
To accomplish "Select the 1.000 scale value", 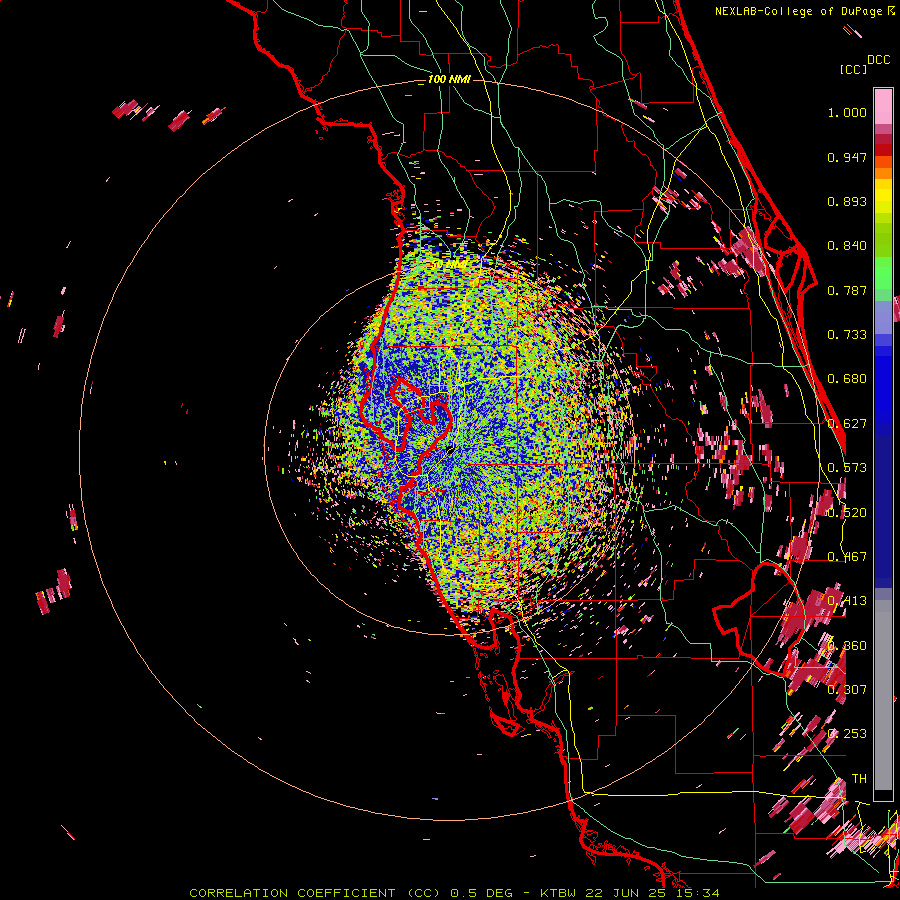I will click(847, 112).
